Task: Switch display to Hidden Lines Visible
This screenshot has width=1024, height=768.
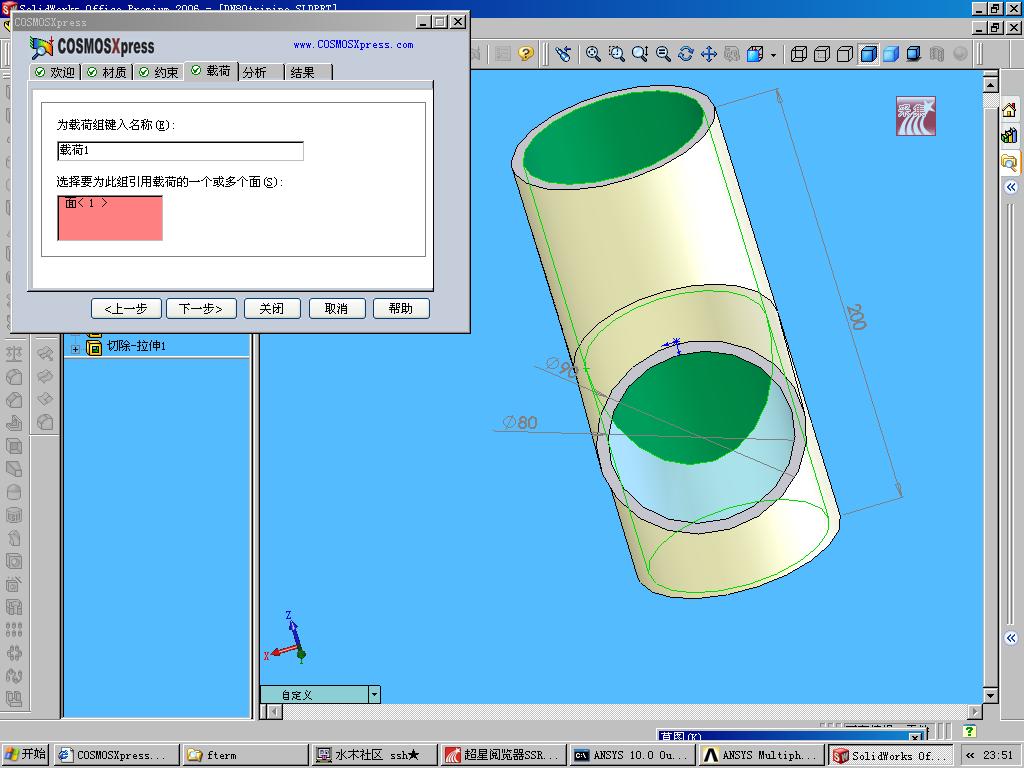Action: (x=822, y=54)
